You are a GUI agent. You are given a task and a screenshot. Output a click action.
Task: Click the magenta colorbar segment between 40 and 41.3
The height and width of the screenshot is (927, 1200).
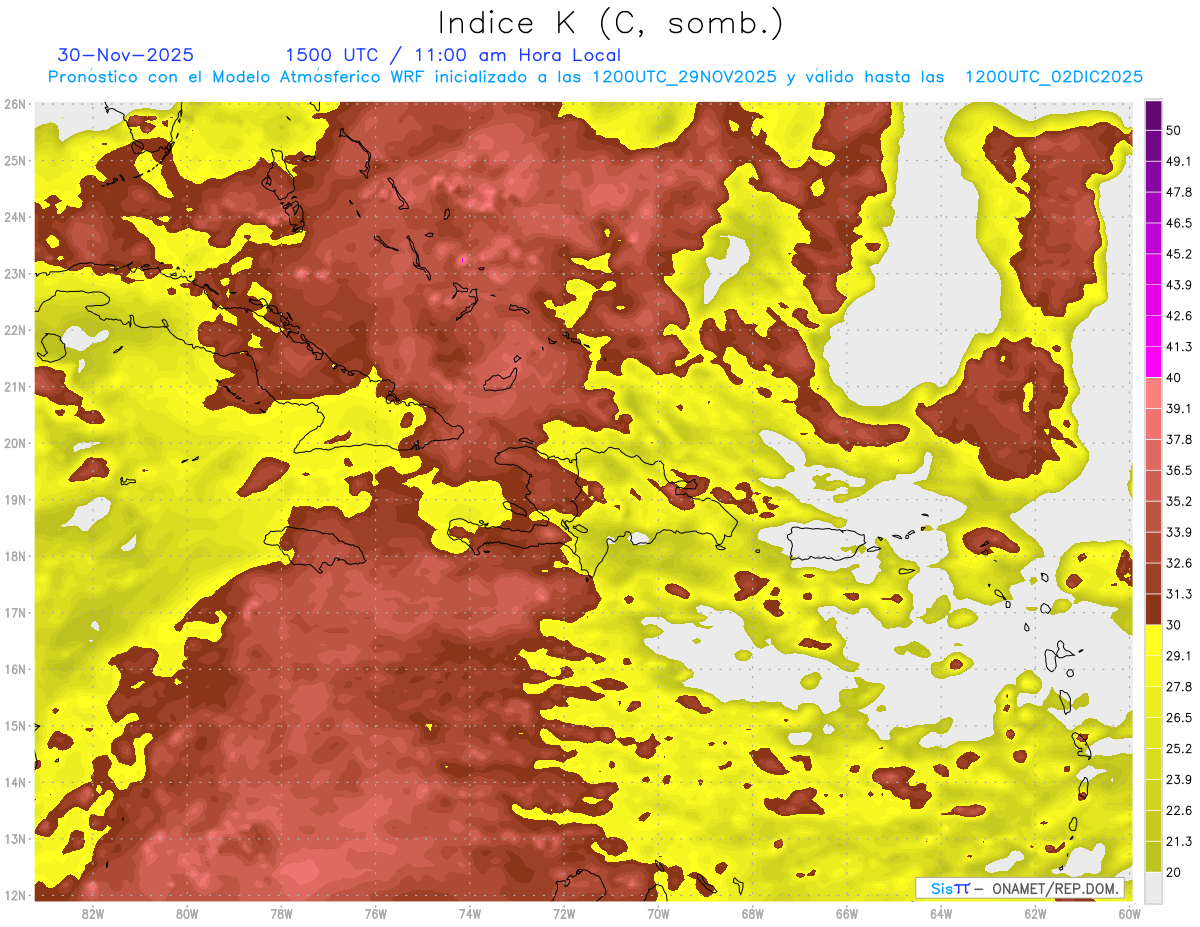(1154, 362)
